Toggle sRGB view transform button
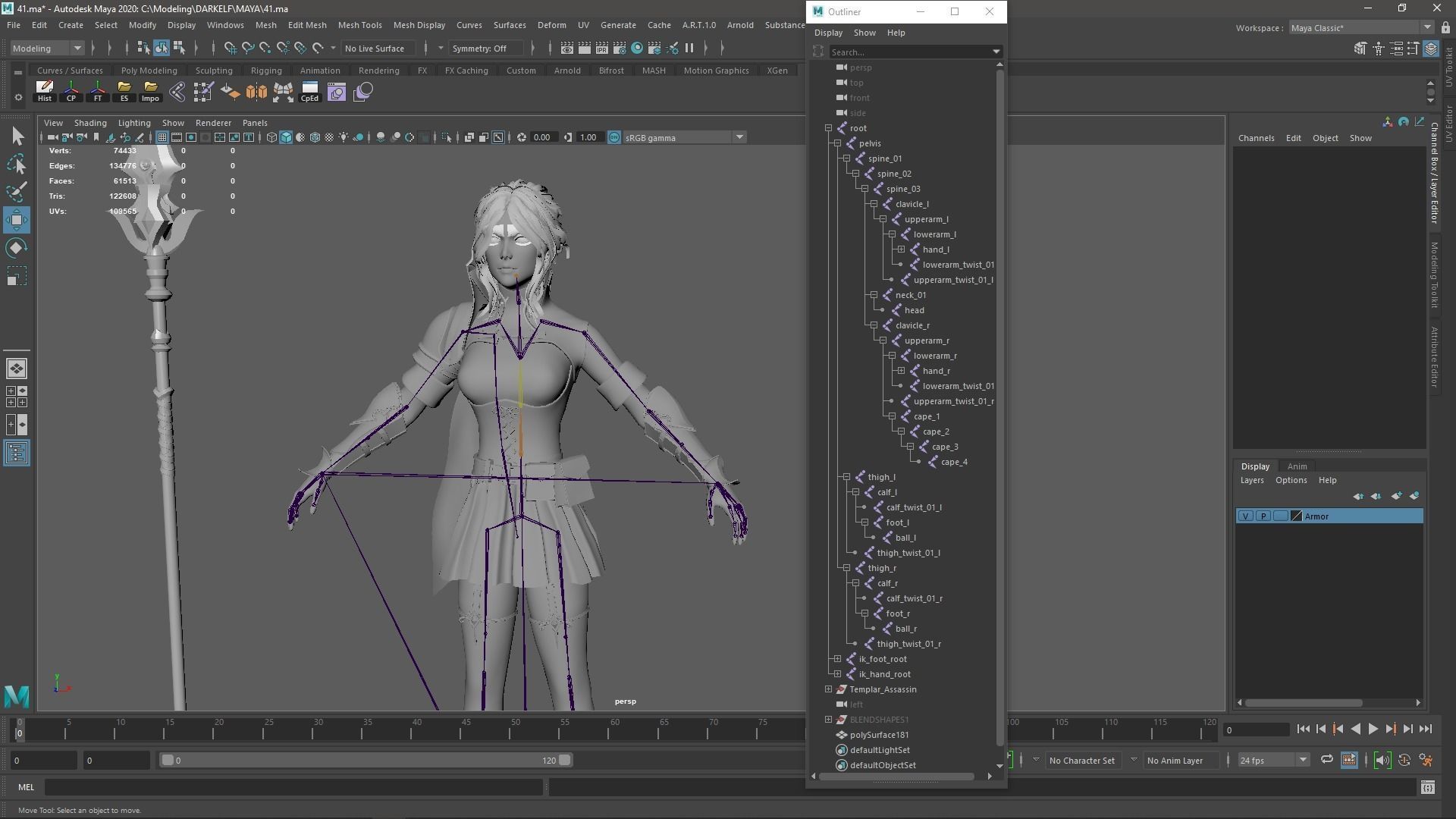Screen dimensions: 1456x819 (x=614, y=137)
